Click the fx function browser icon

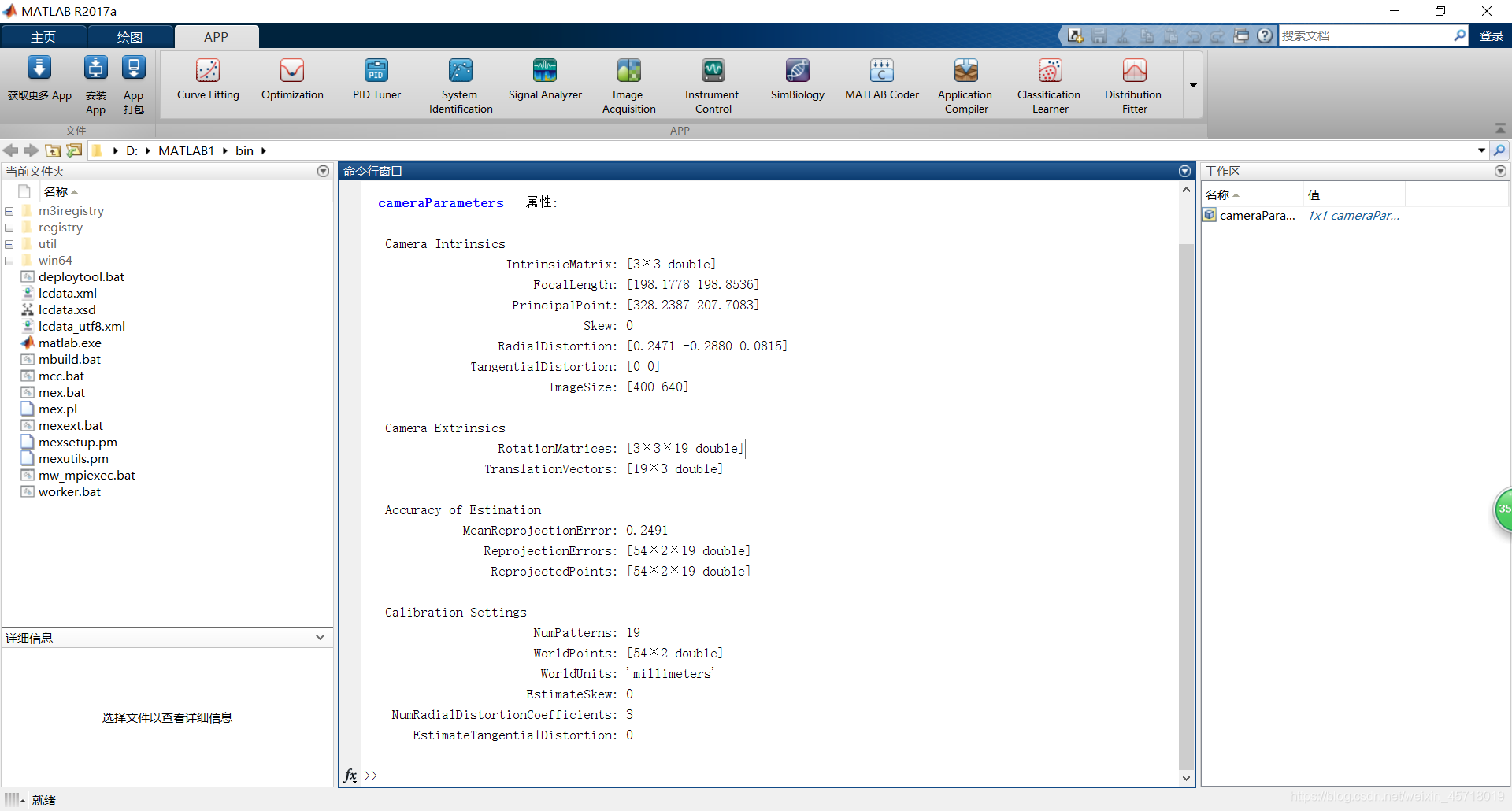[x=350, y=776]
